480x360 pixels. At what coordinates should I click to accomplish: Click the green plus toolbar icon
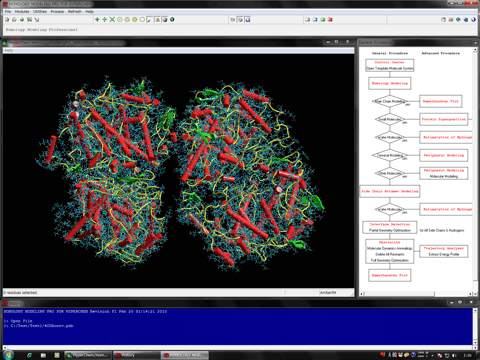coord(105,20)
